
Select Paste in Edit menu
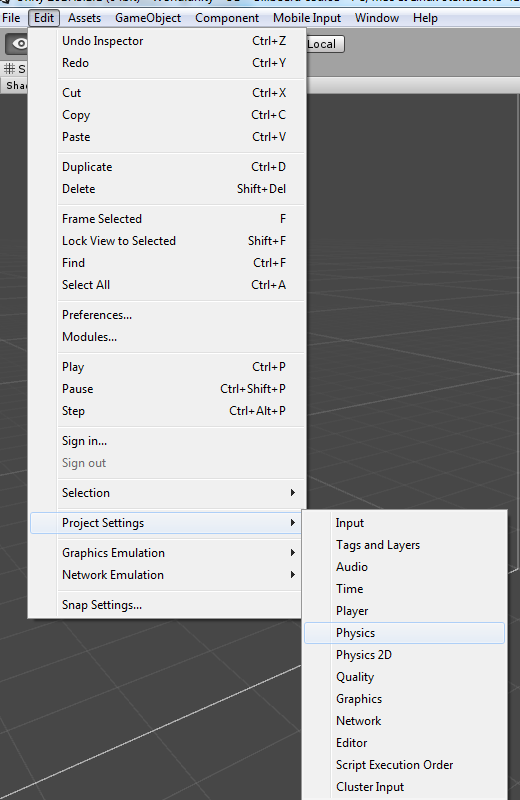[x=168, y=137]
